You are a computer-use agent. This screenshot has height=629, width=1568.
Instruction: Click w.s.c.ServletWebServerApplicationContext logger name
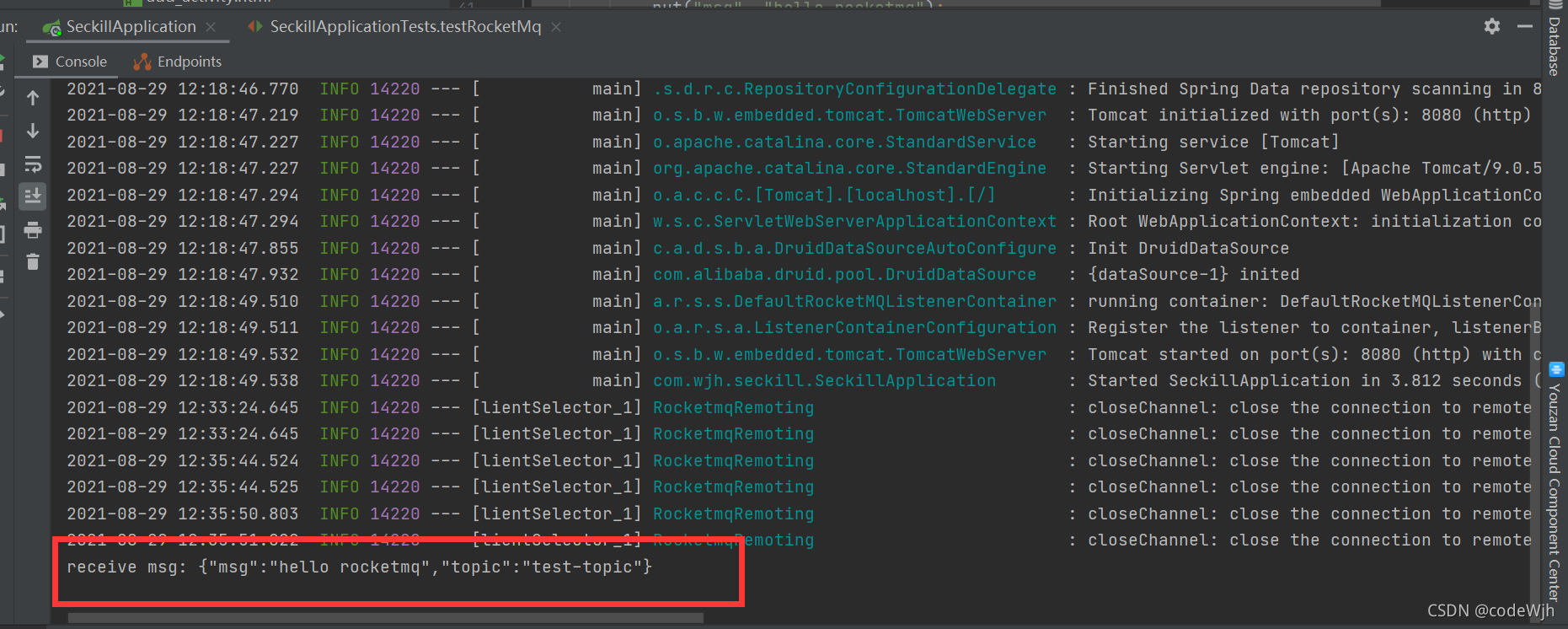[x=854, y=222]
